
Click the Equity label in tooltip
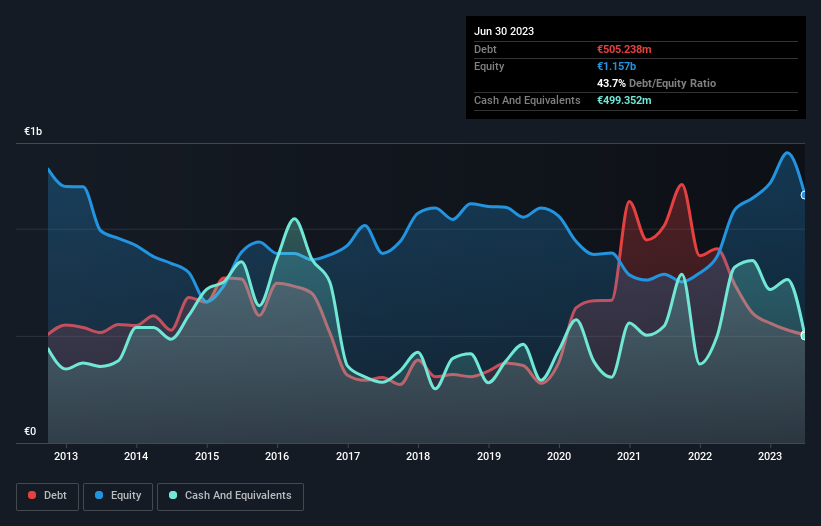coord(489,66)
